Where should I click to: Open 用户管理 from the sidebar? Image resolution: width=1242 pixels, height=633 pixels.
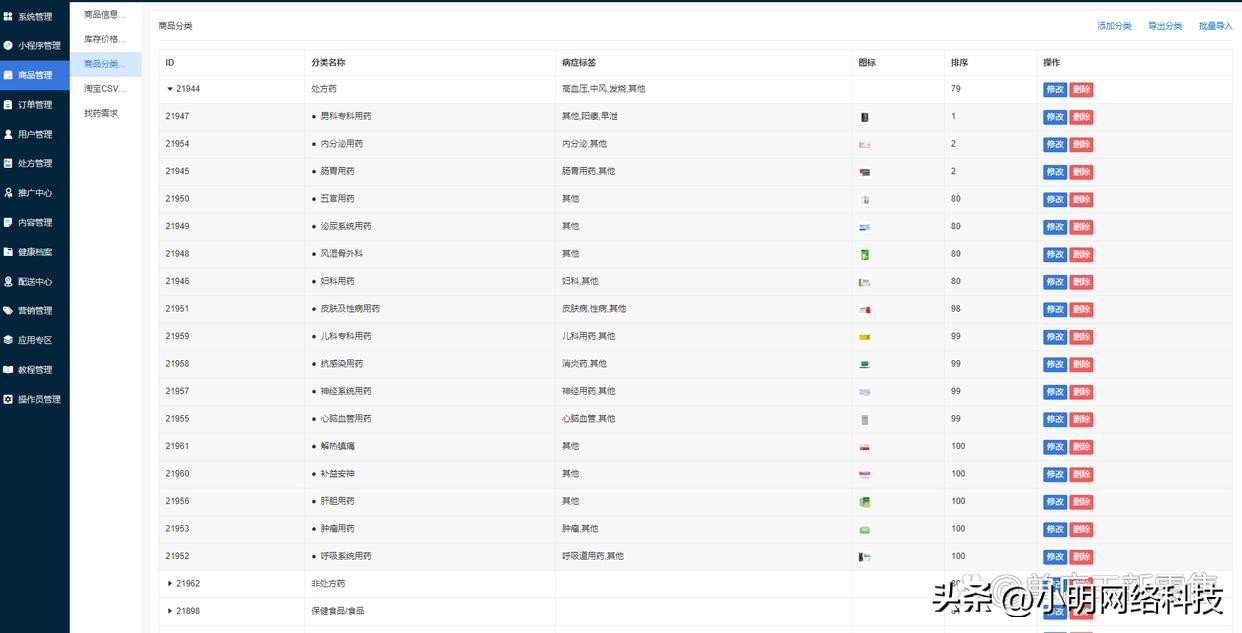(35, 133)
